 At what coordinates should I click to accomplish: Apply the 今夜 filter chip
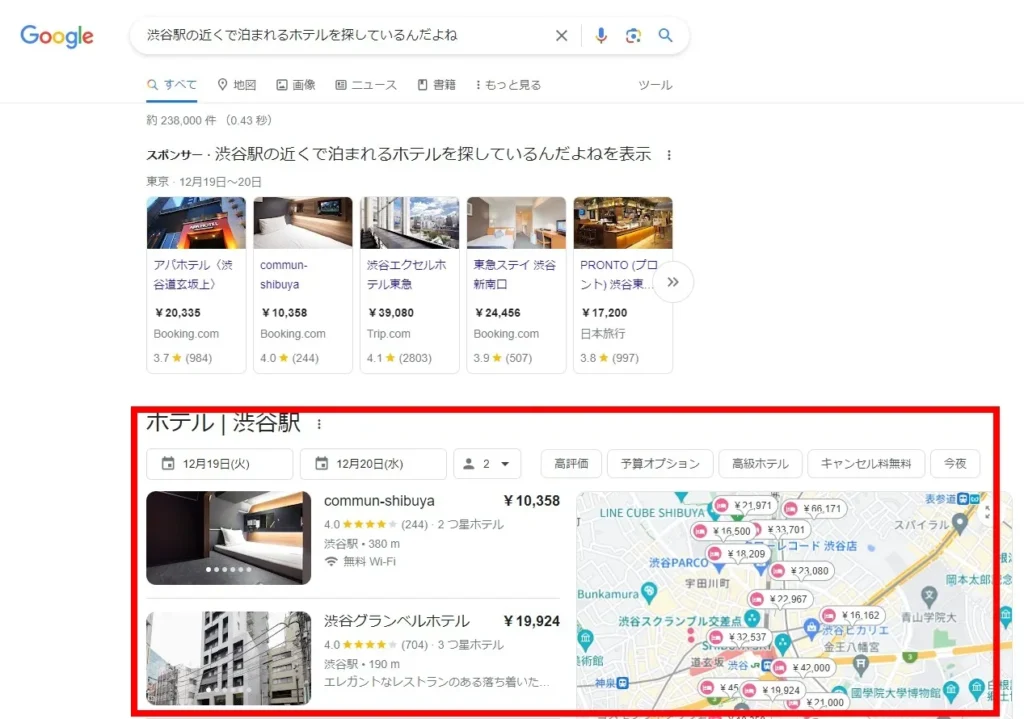(955, 464)
